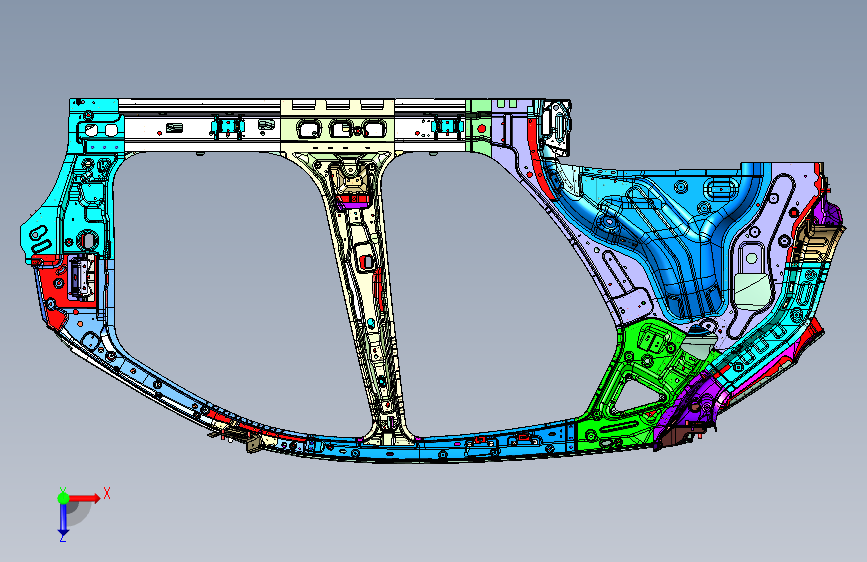The image size is (867, 562).
Task: Select the white roof rail section
Action: tap(199, 125)
